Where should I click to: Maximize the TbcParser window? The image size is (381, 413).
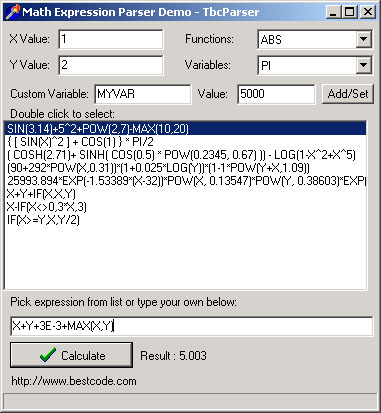[349, 12]
